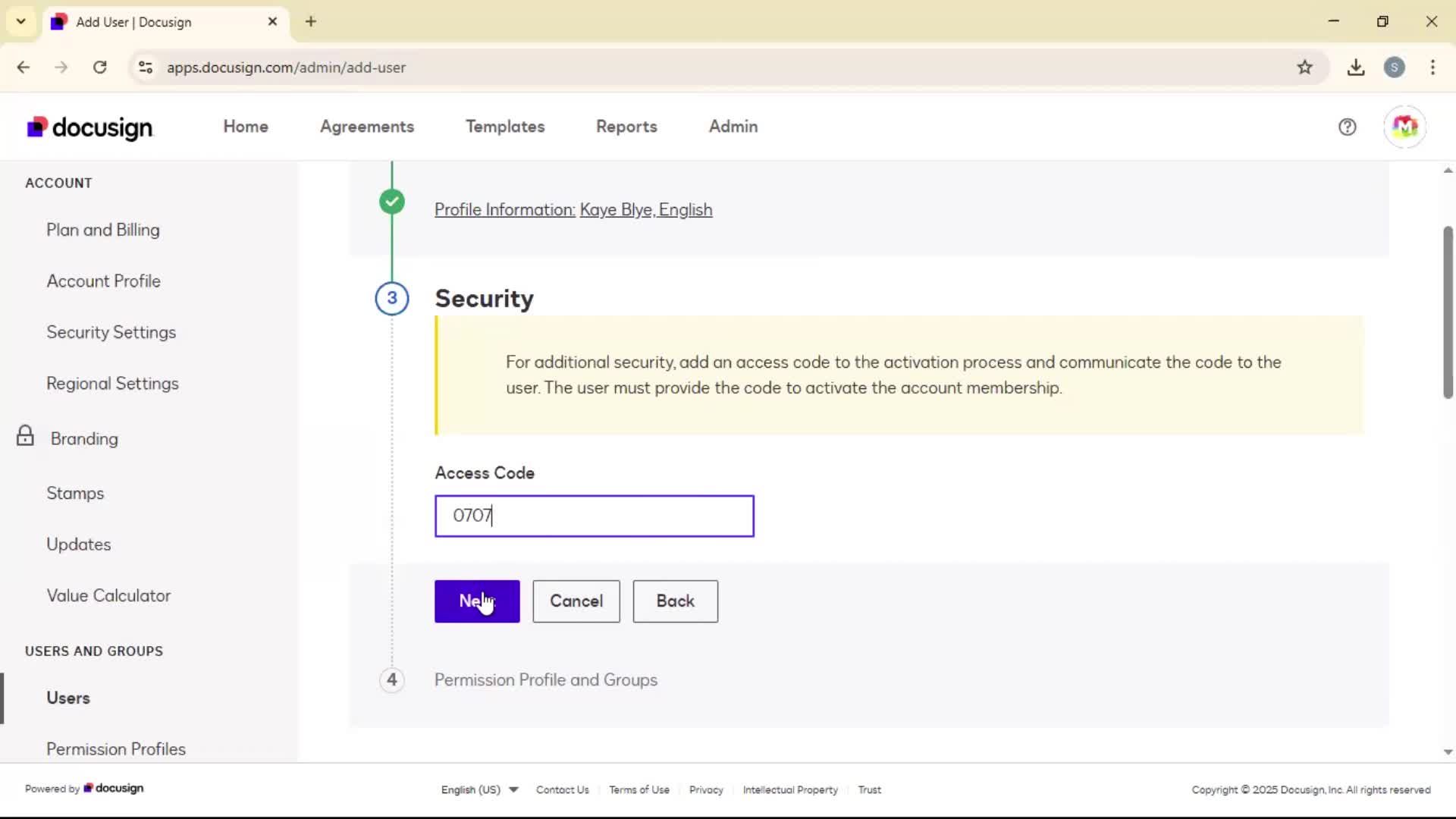Click the scrollbar up arrow

pyautogui.click(x=1448, y=171)
